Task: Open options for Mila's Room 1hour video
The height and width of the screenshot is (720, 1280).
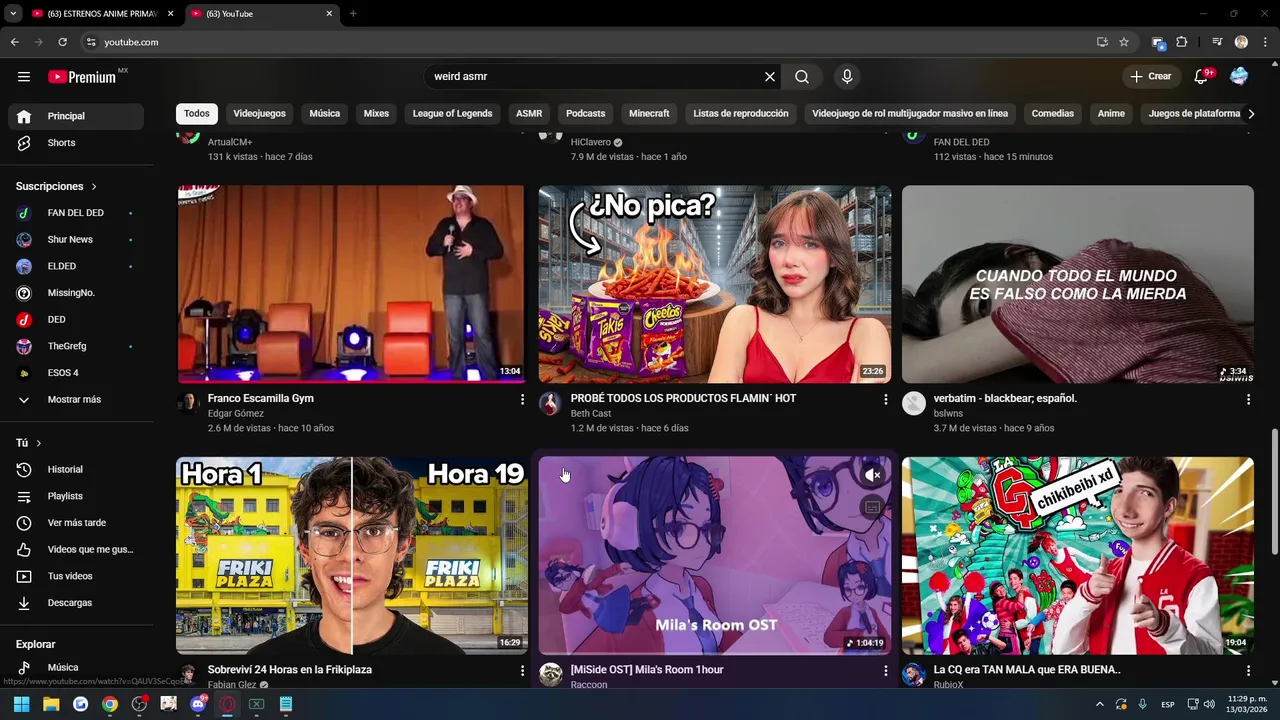Action: (x=885, y=671)
